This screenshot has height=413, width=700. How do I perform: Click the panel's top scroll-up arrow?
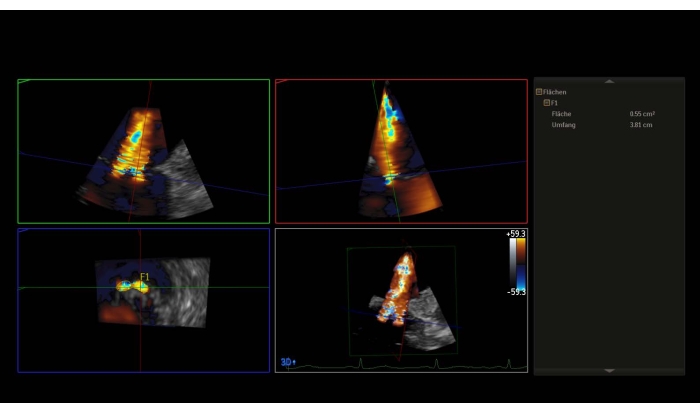coord(609,81)
